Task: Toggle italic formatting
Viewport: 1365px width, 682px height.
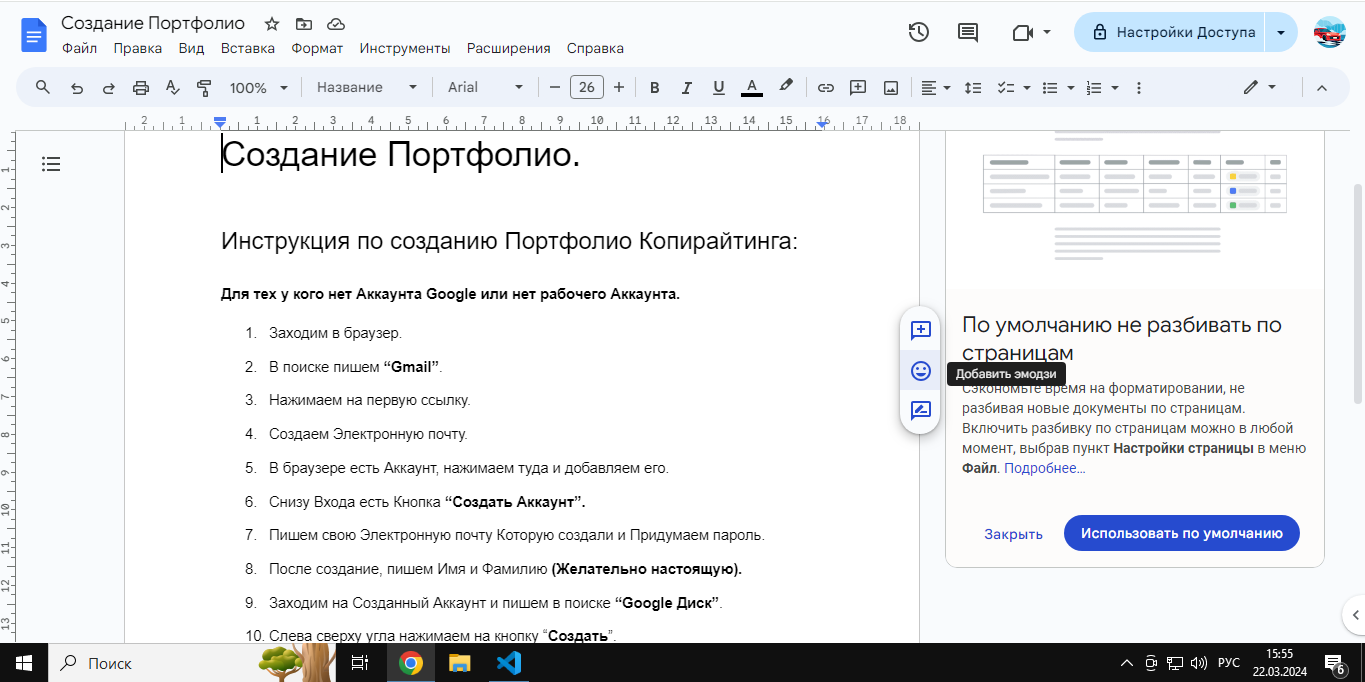Action: 687,87
